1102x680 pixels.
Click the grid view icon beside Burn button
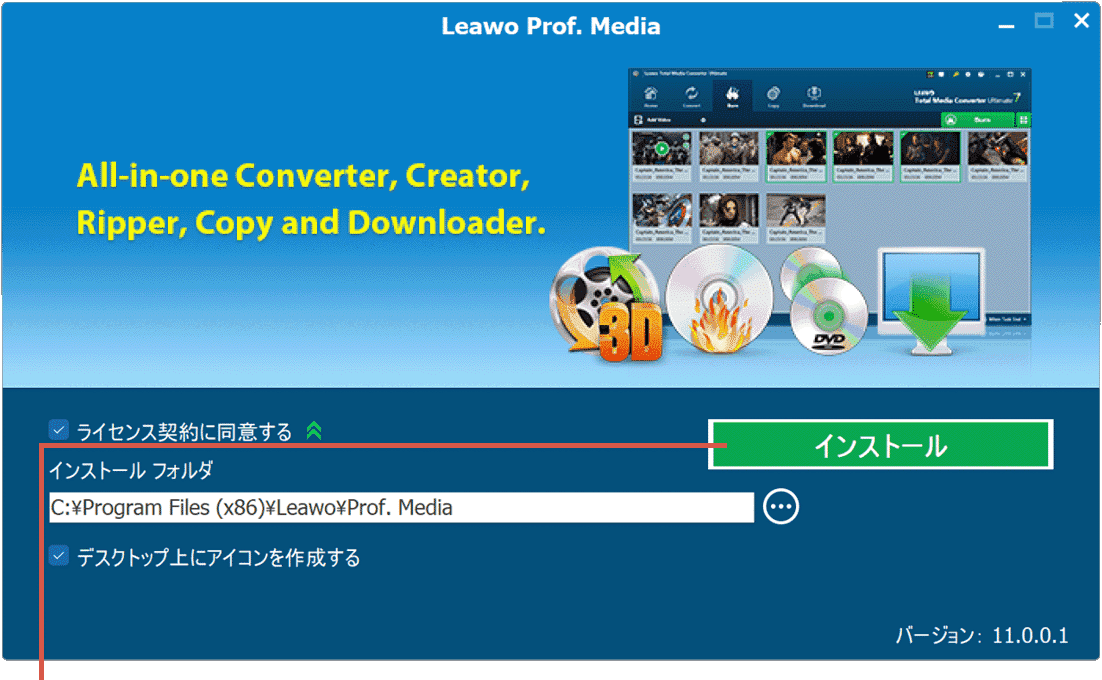point(1022,119)
